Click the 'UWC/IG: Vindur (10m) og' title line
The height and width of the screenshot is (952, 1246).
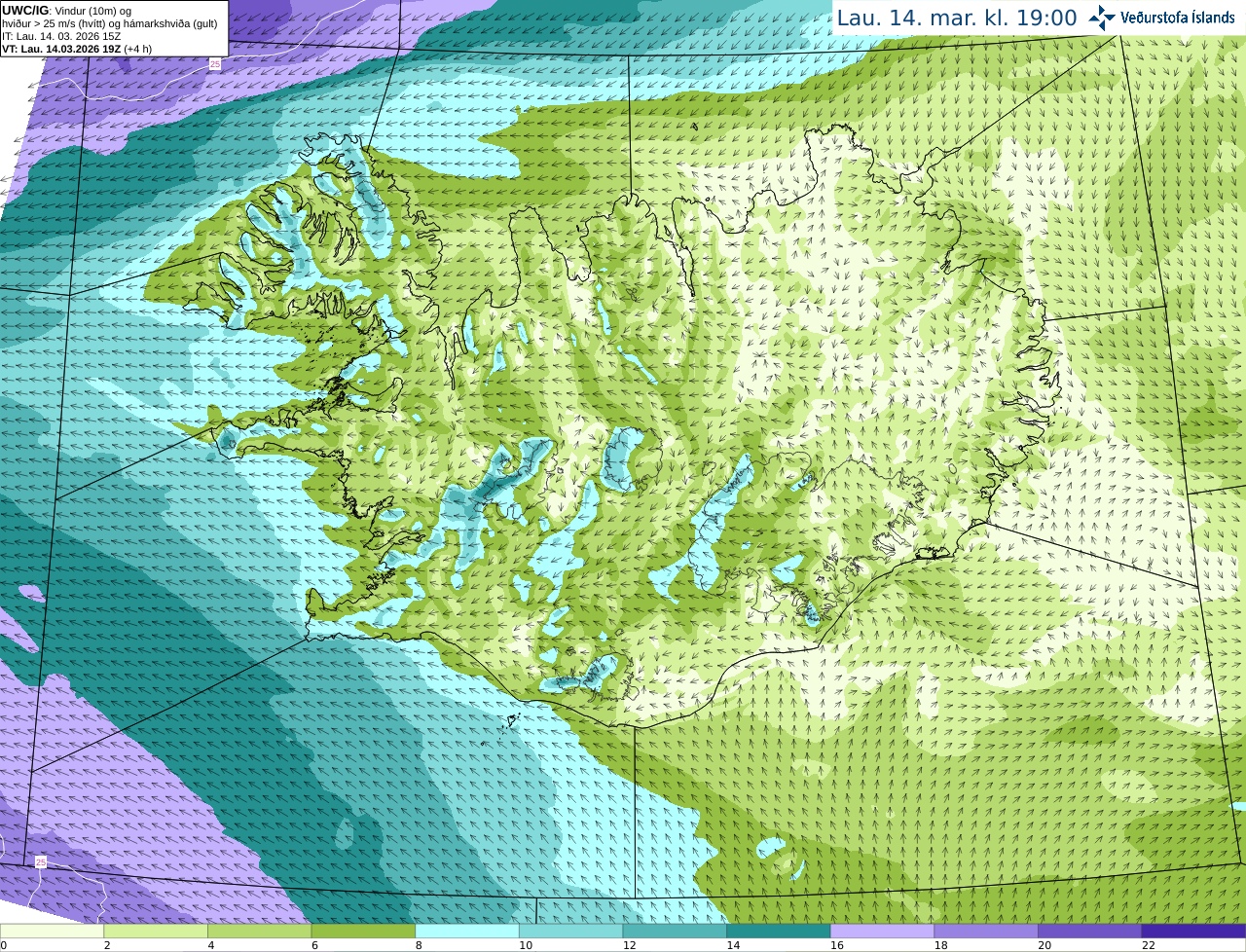tap(66, 11)
